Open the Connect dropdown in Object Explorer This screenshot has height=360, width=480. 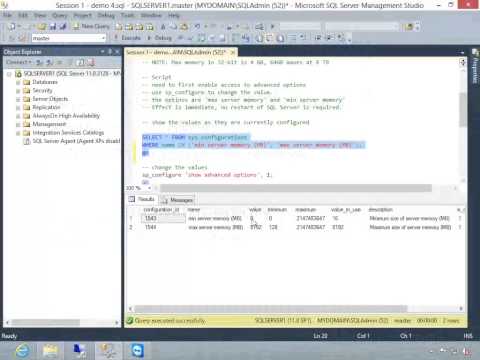tap(19, 62)
